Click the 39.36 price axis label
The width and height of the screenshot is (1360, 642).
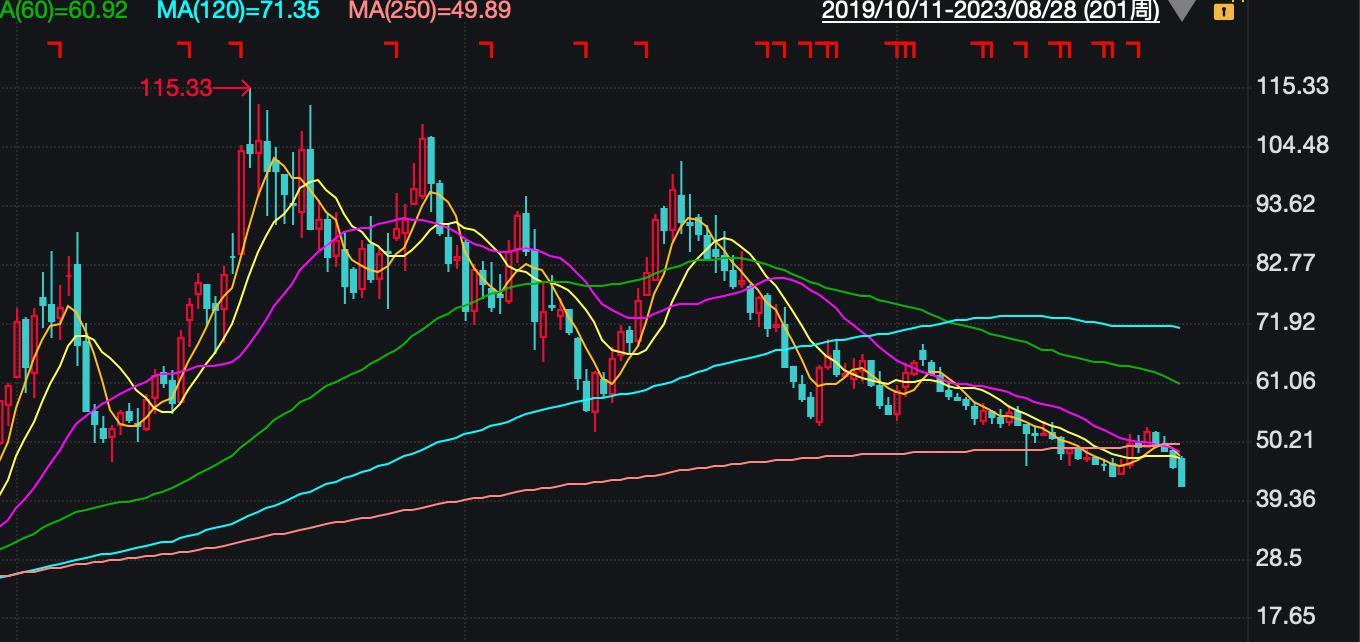(x=1285, y=499)
